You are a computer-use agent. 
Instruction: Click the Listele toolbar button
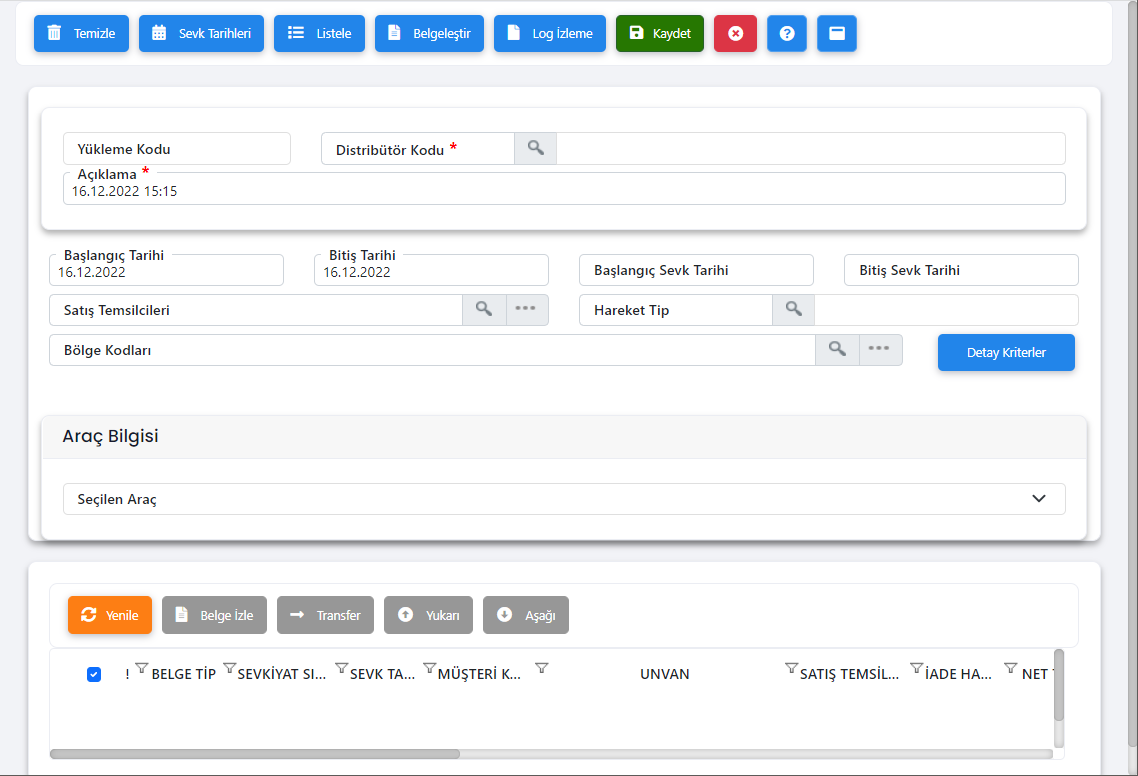pyautogui.click(x=319, y=33)
